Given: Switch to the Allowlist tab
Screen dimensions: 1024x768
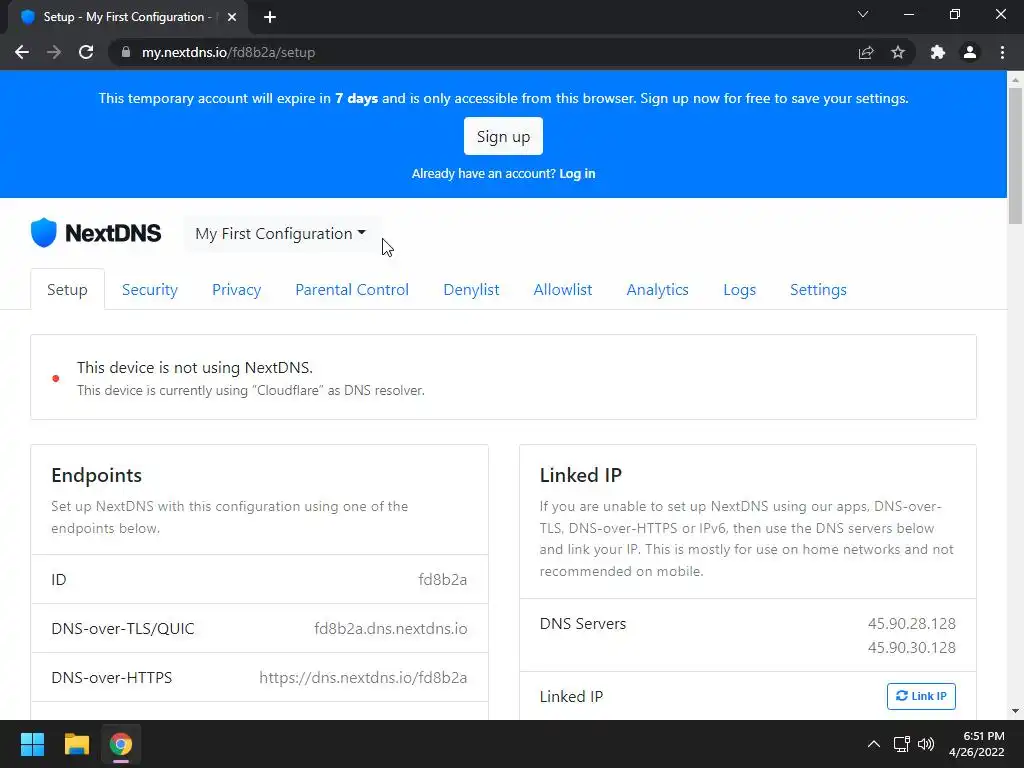Looking at the screenshot, I should 562,289.
